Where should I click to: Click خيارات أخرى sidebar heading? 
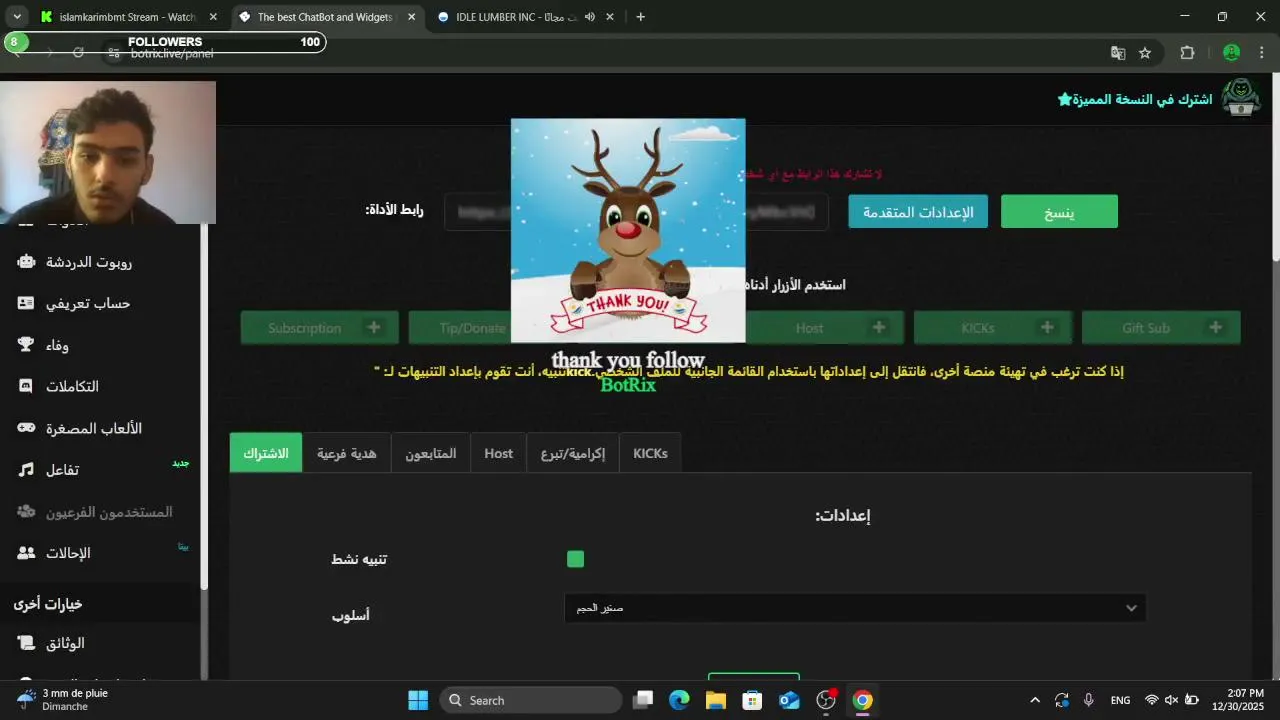pos(48,604)
